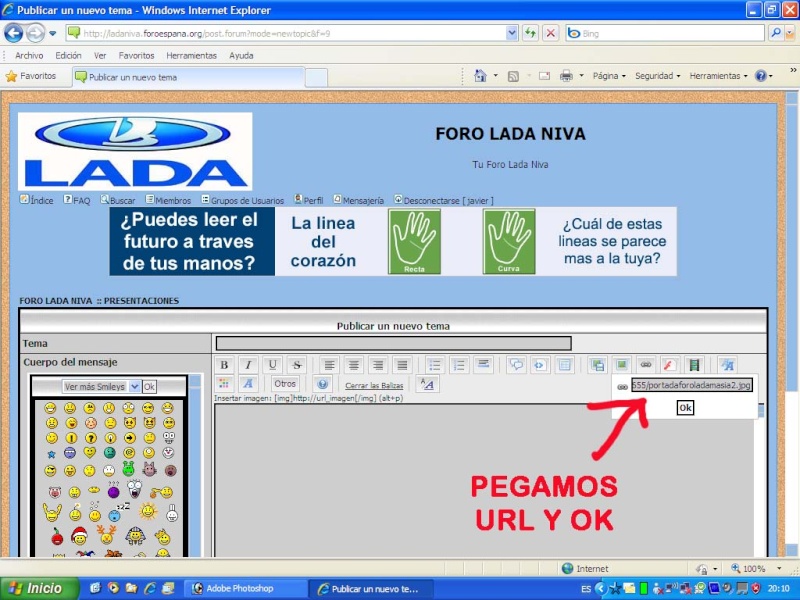Open the blank new tab button
The width and height of the screenshot is (800, 600).
click(x=316, y=78)
